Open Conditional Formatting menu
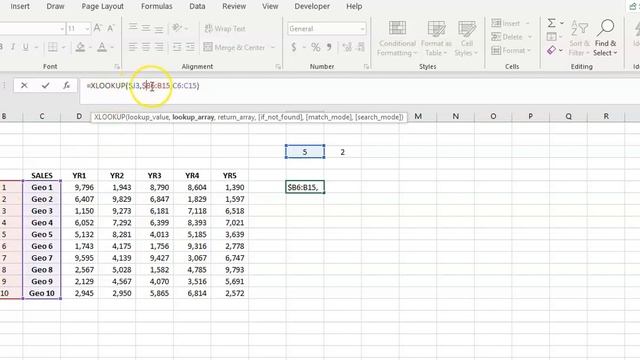This screenshot has width=640, height=360. [x=397, y=38]
